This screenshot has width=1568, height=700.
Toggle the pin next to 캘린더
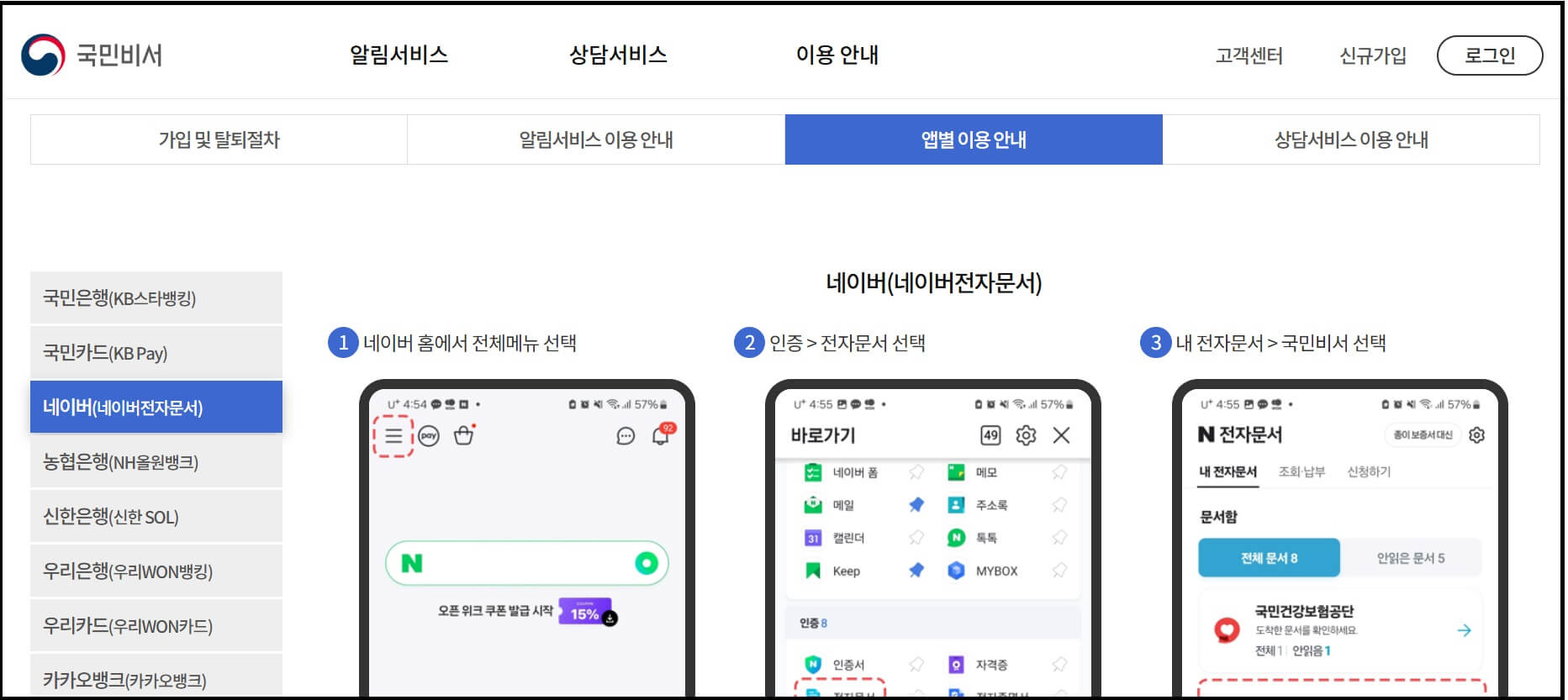click(916, 538)
